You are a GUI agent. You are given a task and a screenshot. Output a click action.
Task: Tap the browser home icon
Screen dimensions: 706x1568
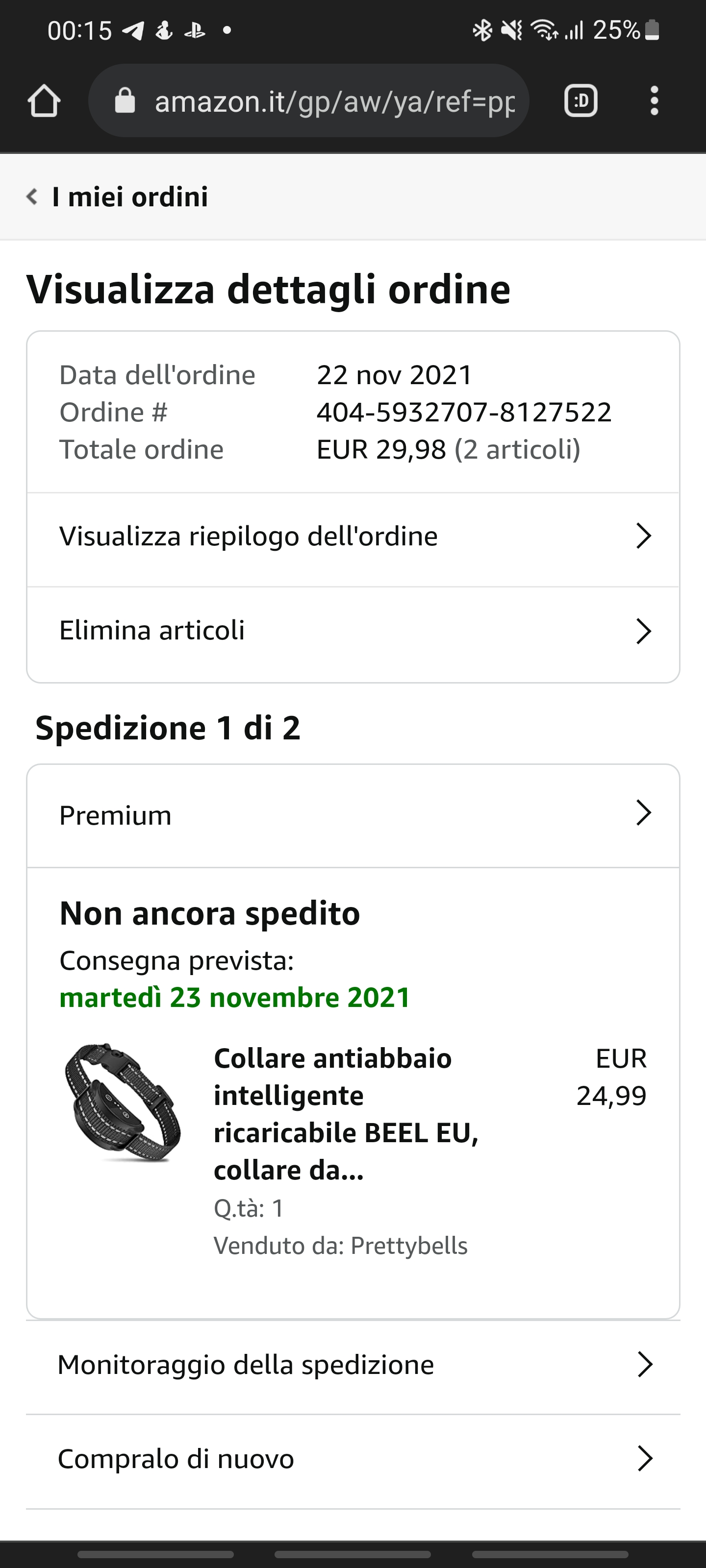[44, 101]
